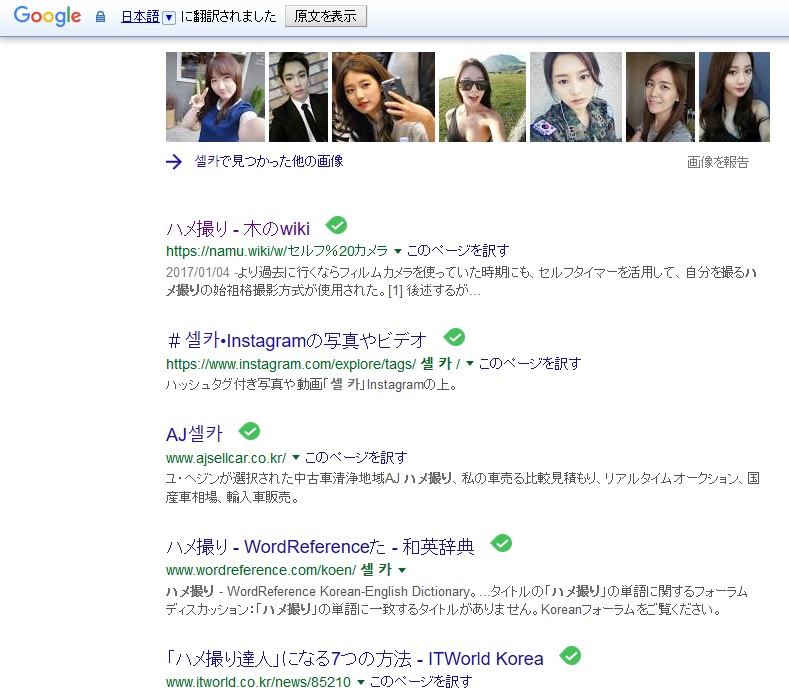
Task: Open 셀카で見つかった他の画像 link
Action: (x=269, y=161)
